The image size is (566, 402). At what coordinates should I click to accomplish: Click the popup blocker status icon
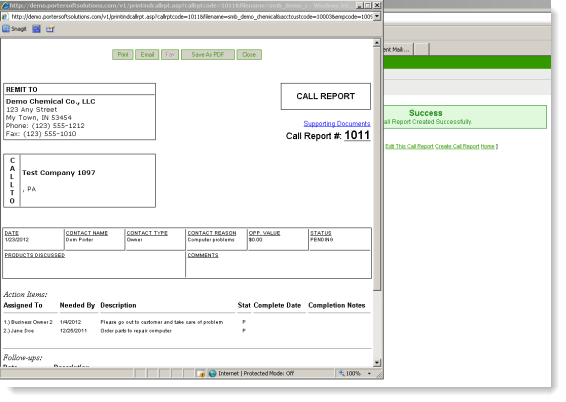point(201,373)
